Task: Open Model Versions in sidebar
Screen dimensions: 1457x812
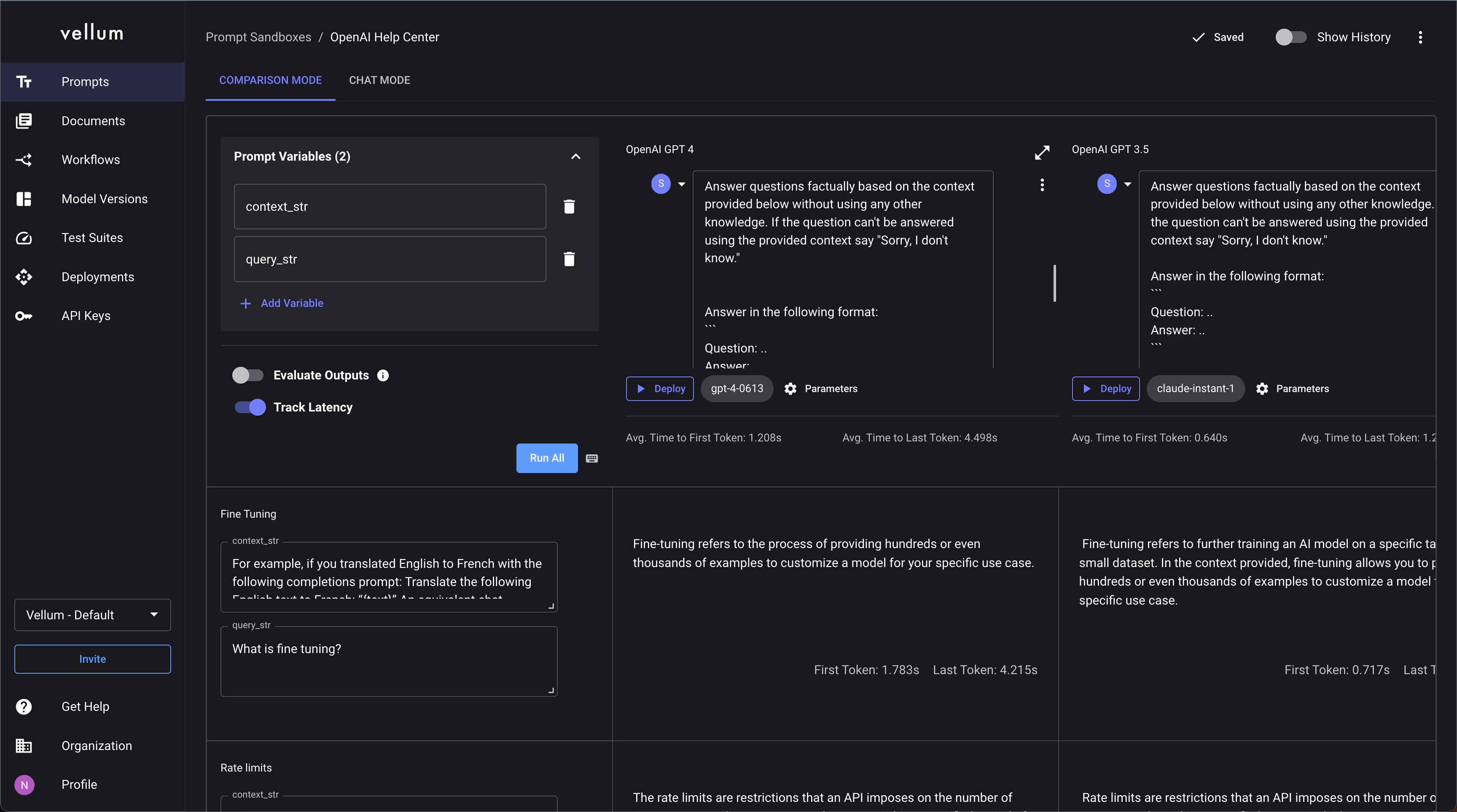Action: pos(92,199)
